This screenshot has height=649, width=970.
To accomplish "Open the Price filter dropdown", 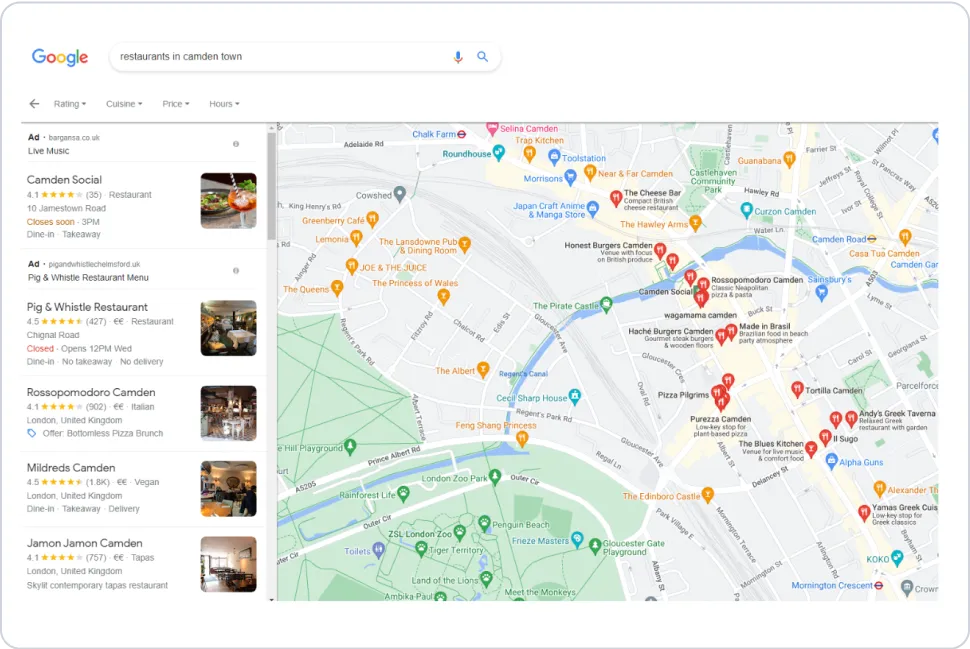I will coord(175,104).
